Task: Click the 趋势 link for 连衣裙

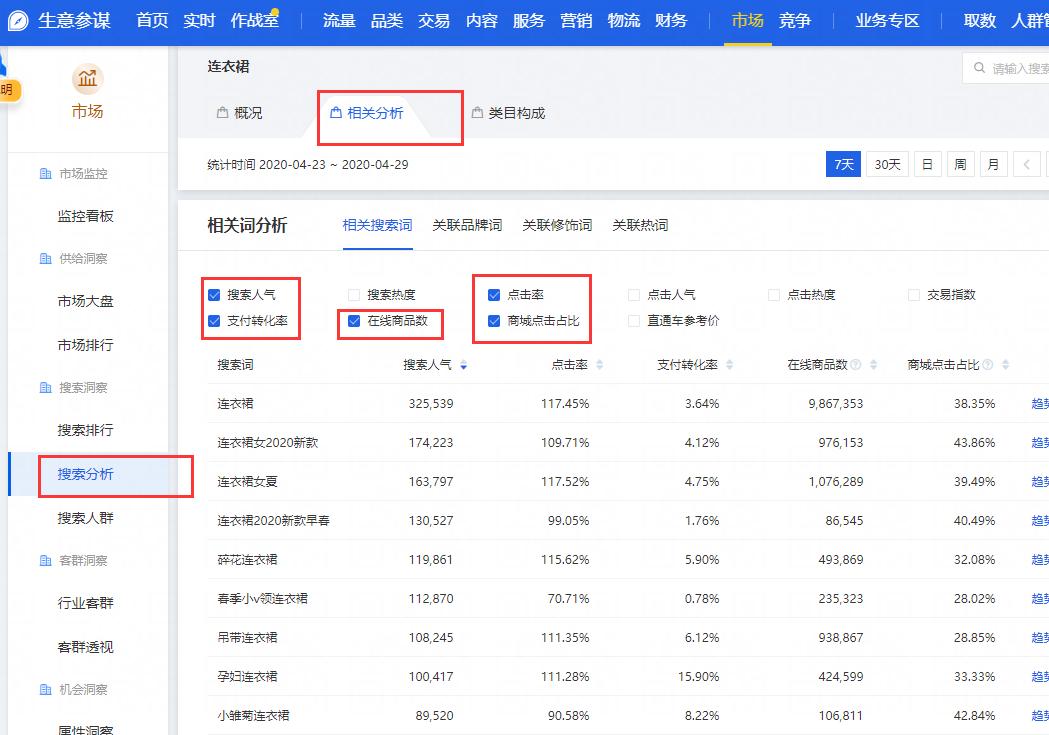Action: coord(1038,400)
